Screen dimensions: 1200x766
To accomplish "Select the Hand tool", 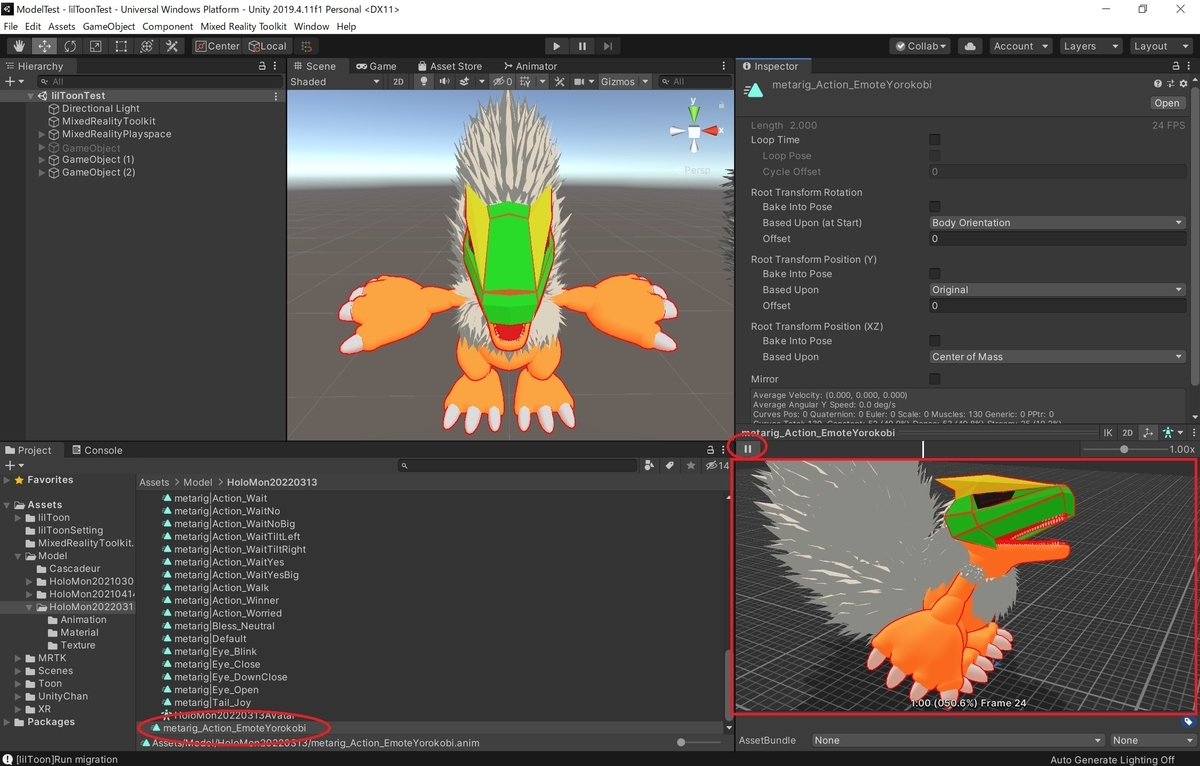I will coord(19,46).
